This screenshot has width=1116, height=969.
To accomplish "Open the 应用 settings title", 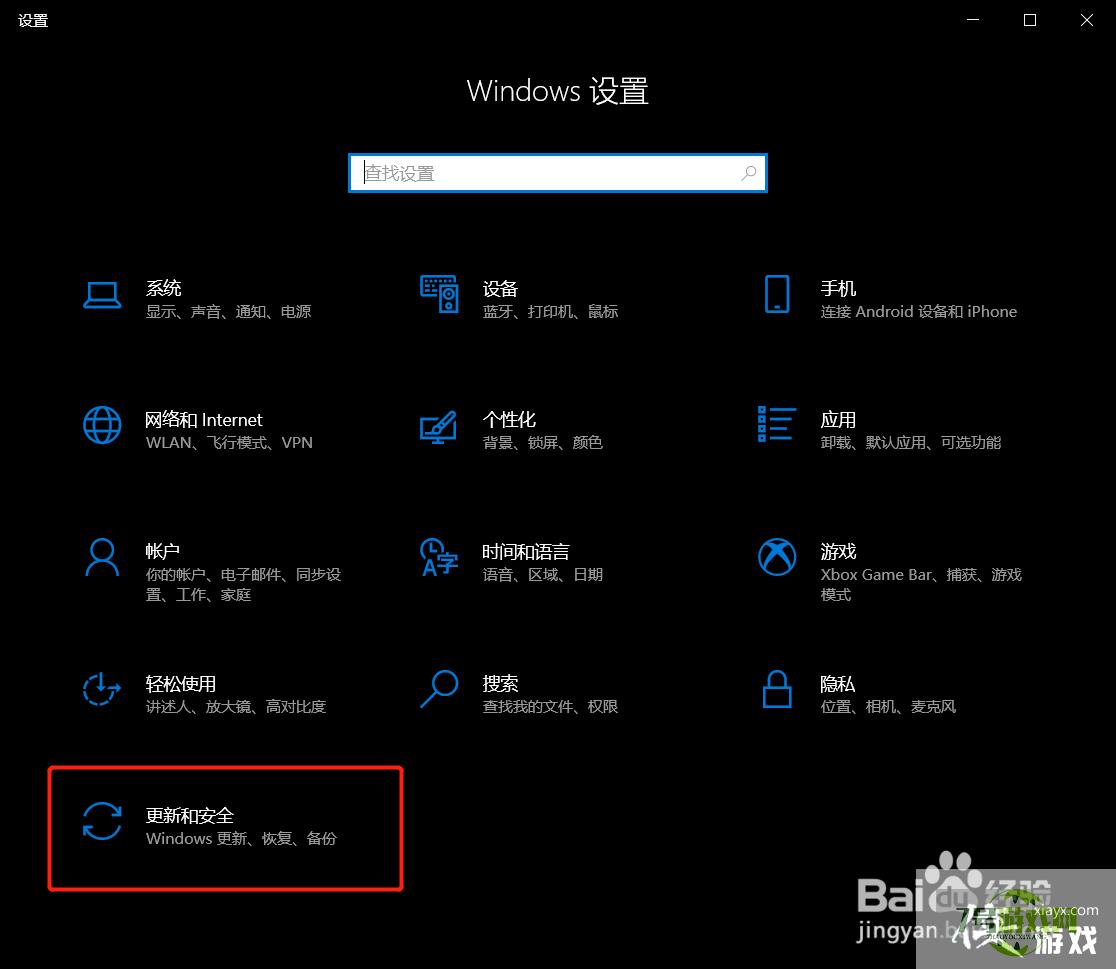I will point(838,419).
